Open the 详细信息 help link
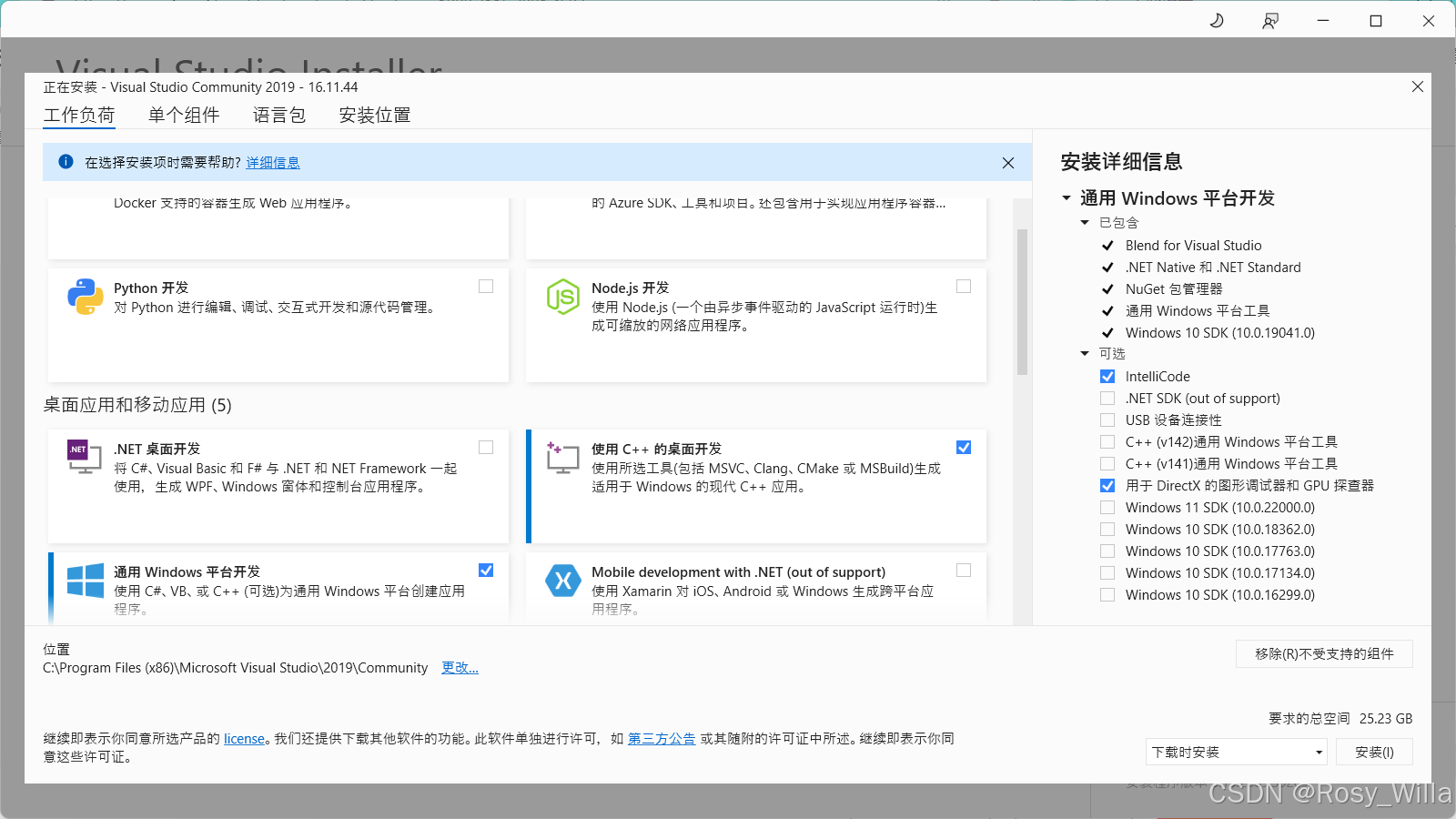Image resolution: width=1456 pixels, height=819 pixels. 273,163
